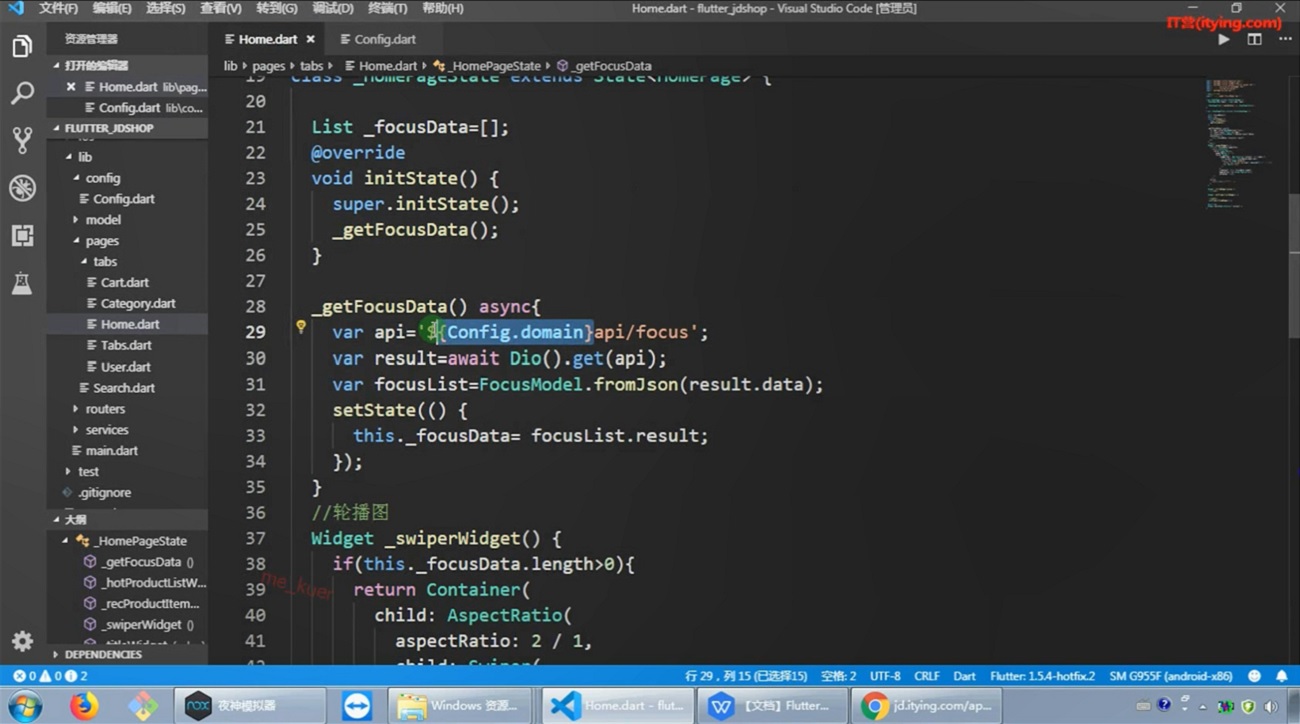This screenshot has width=1300, height=724.
Task: Switch to the Chrome jd.itying.com taskbar window
Action: click(927, 706)
